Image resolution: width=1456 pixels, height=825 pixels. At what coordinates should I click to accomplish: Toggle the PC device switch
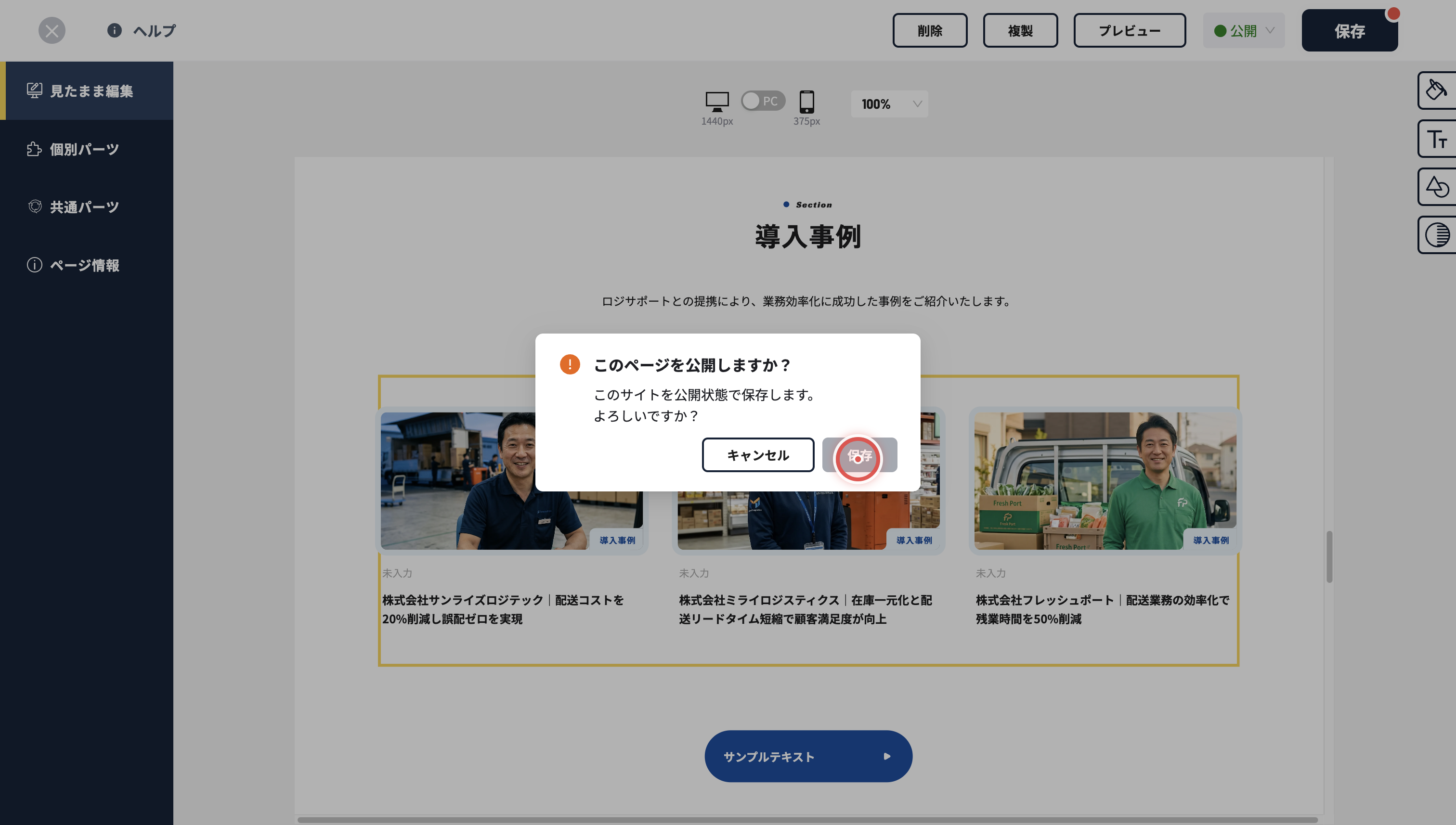tap(763, 101)
